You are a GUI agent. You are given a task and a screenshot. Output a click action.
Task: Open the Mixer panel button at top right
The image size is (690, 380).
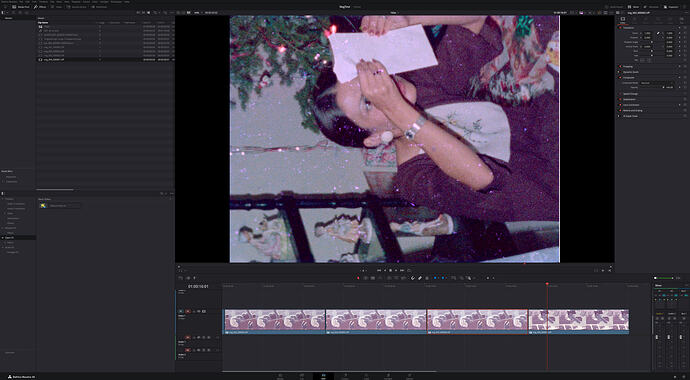pos(633,7)
